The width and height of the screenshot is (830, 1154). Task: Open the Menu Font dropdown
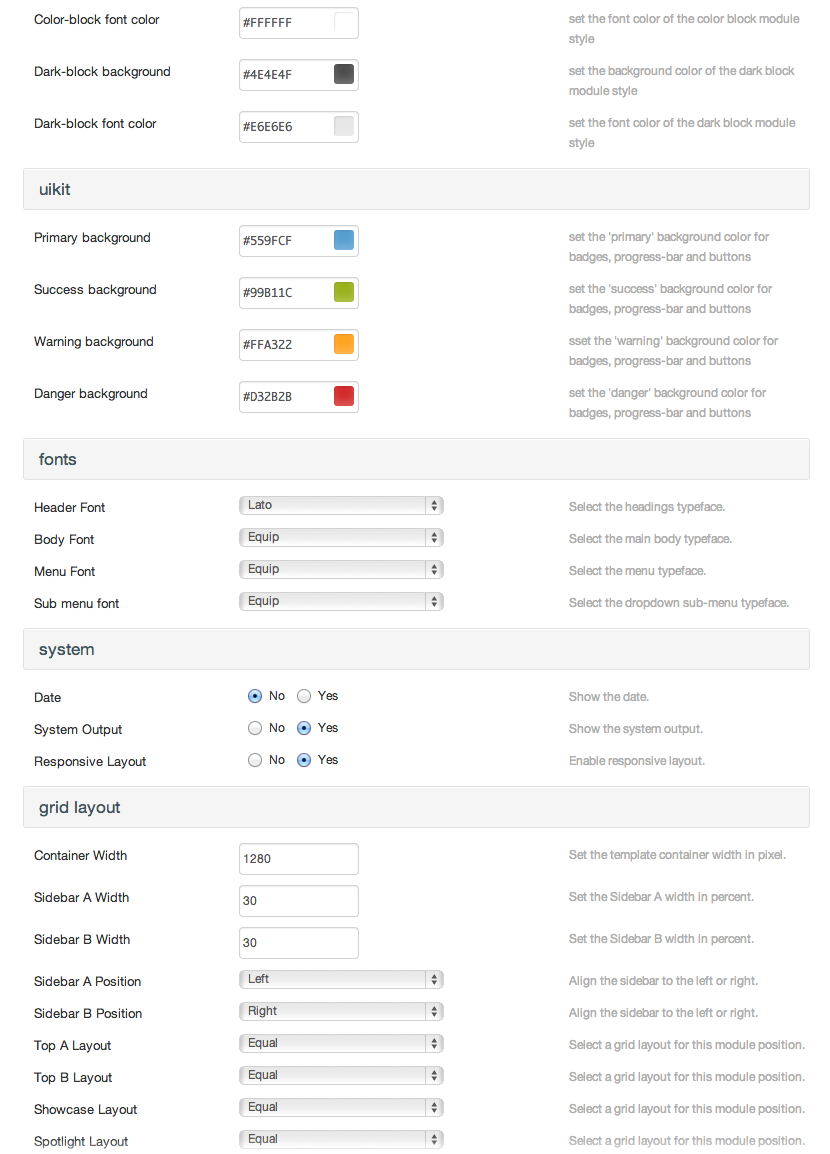(x=341, y=570)
